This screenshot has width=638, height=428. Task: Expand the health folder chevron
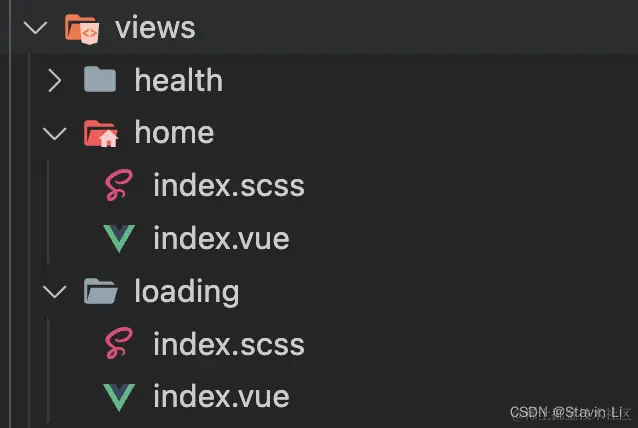(55, 80)
